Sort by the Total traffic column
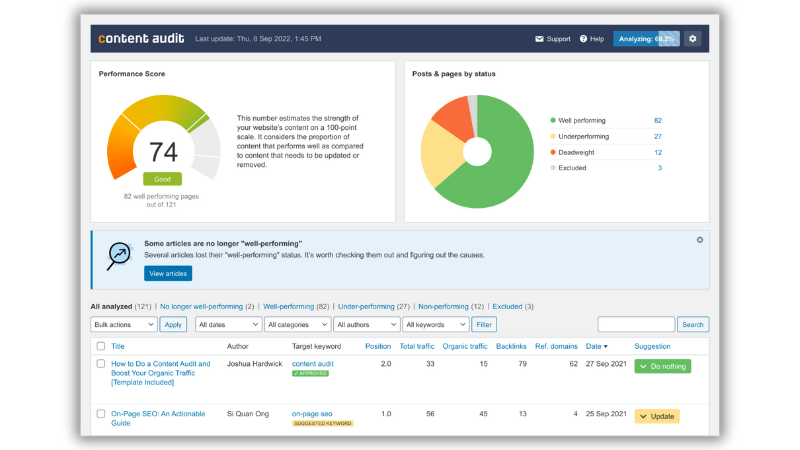The height and width of the screenshot is (450, 800). pos(417,346)
